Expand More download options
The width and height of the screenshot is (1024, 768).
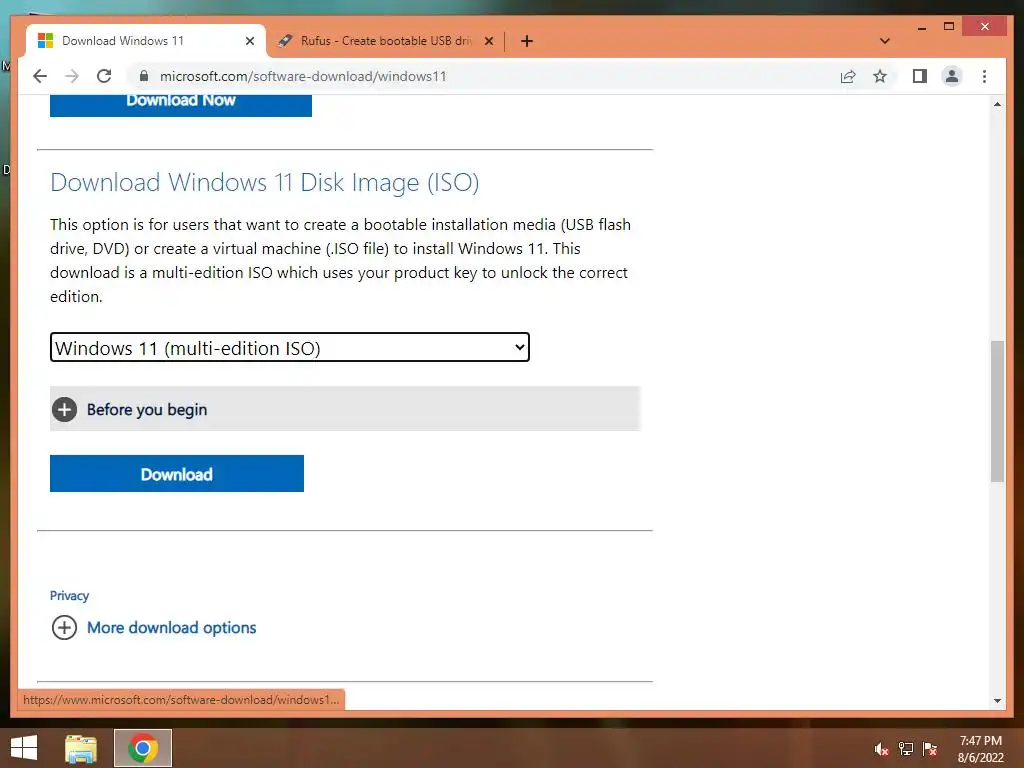(x=154, y=628)
